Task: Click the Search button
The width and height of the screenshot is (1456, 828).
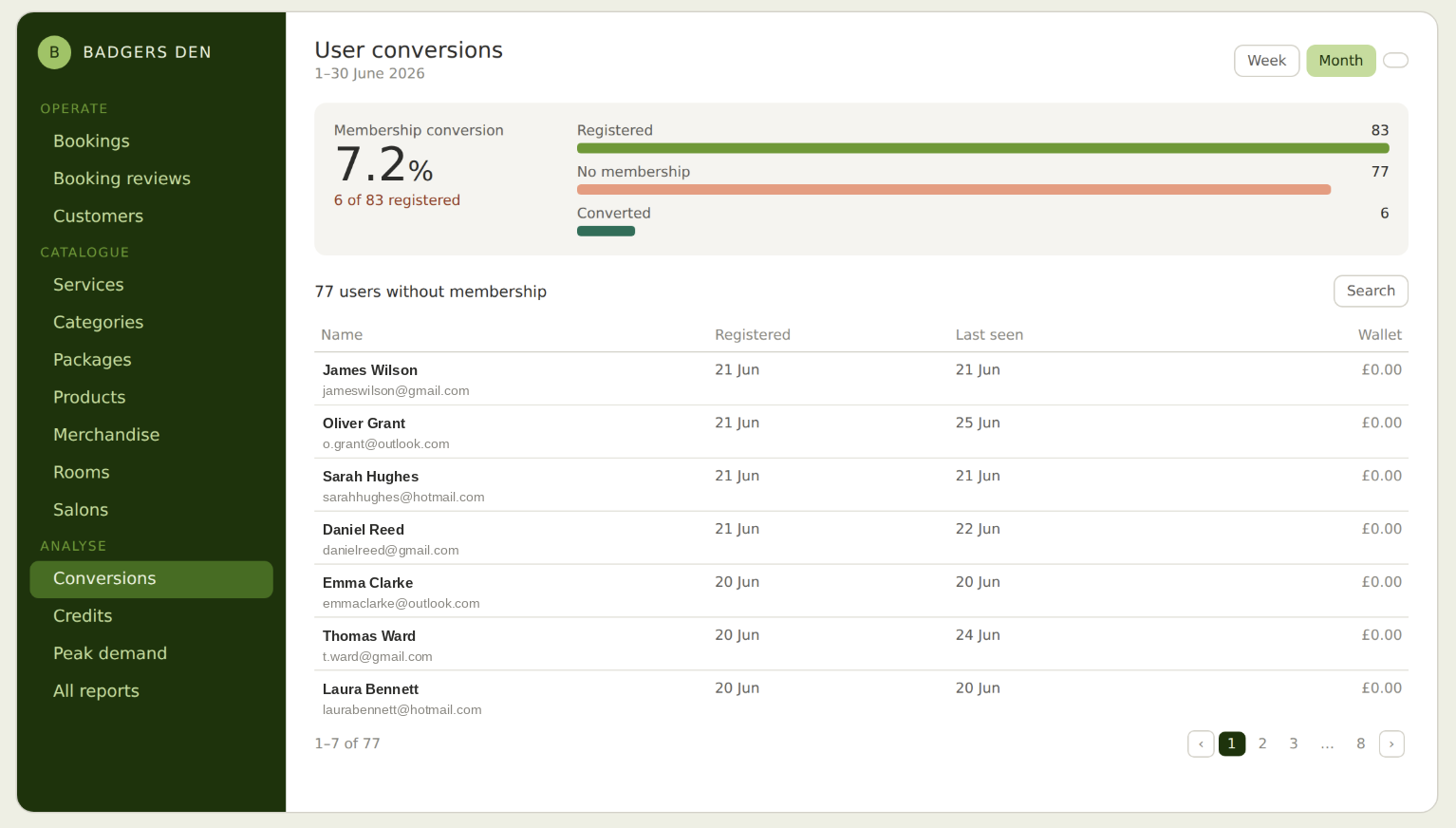Action: coord(1371,292)
